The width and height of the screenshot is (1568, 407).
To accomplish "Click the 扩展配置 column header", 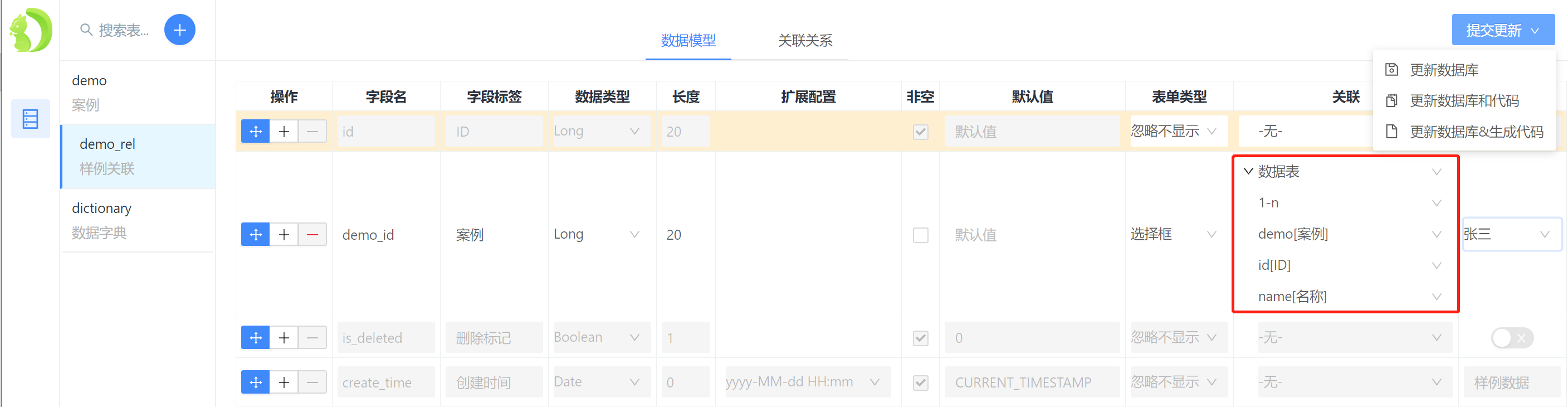I will (x=808, y=96).
